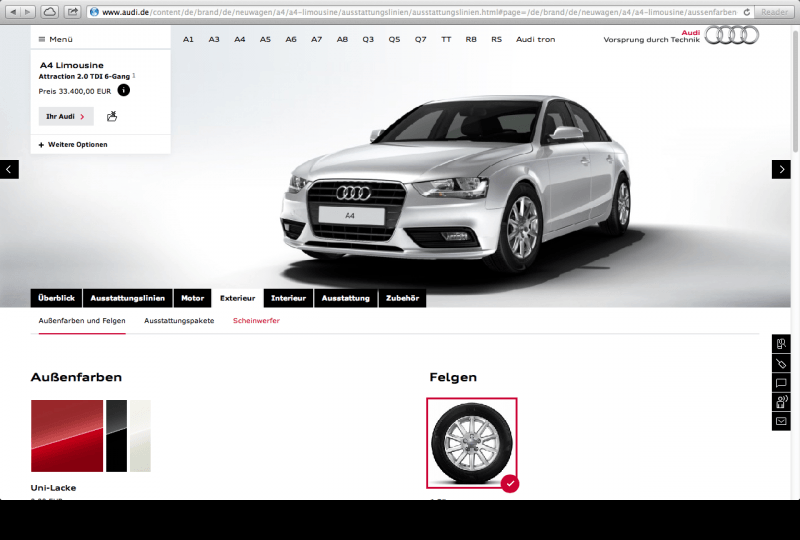This screenshot has height=540, width=800.
Task: Go back with Safari's back arrow
Action: tap(13, 12)
